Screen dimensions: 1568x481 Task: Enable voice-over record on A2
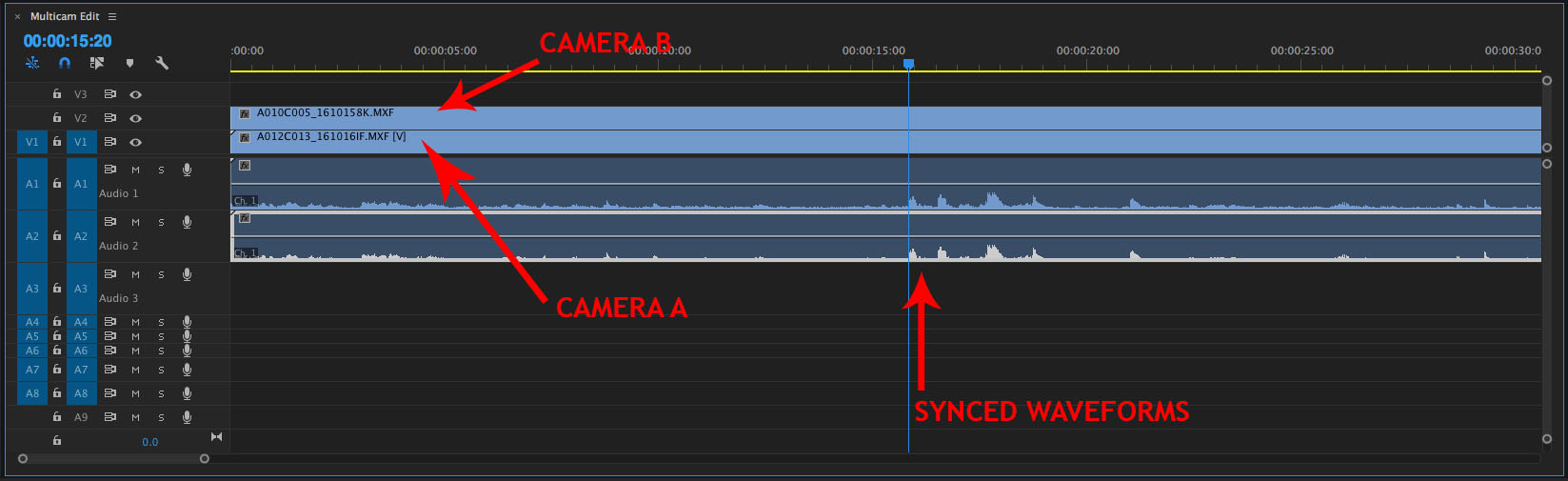187,222
